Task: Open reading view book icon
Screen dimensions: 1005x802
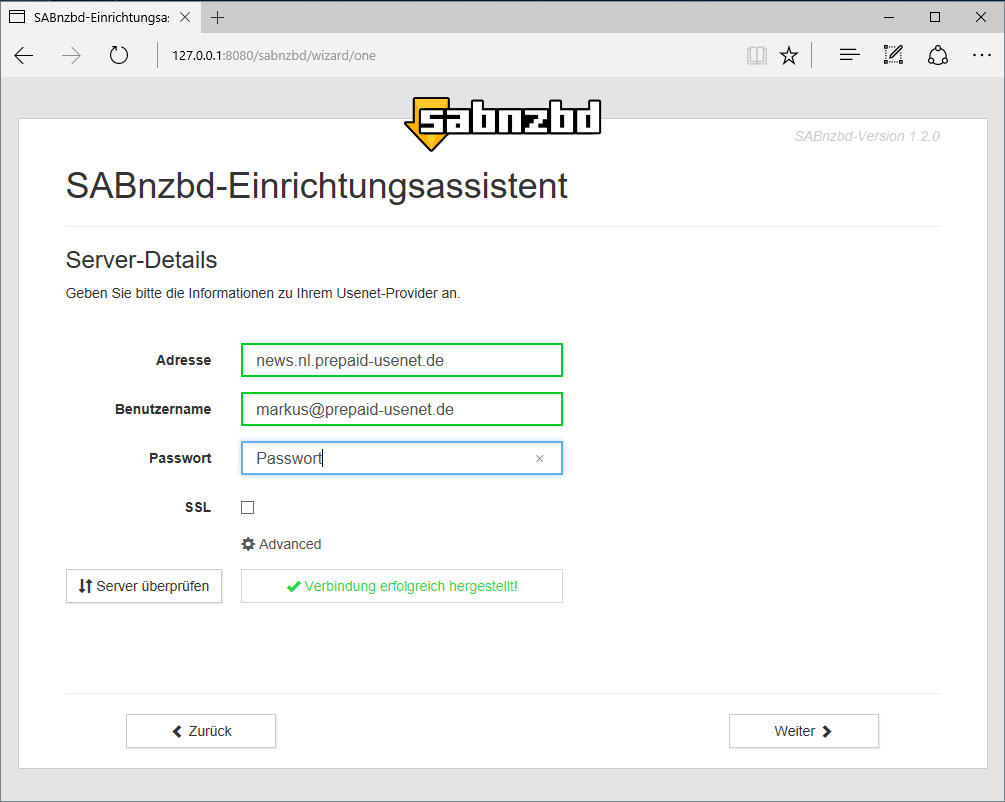Action: pyautogui.click(x=757, y=56)
